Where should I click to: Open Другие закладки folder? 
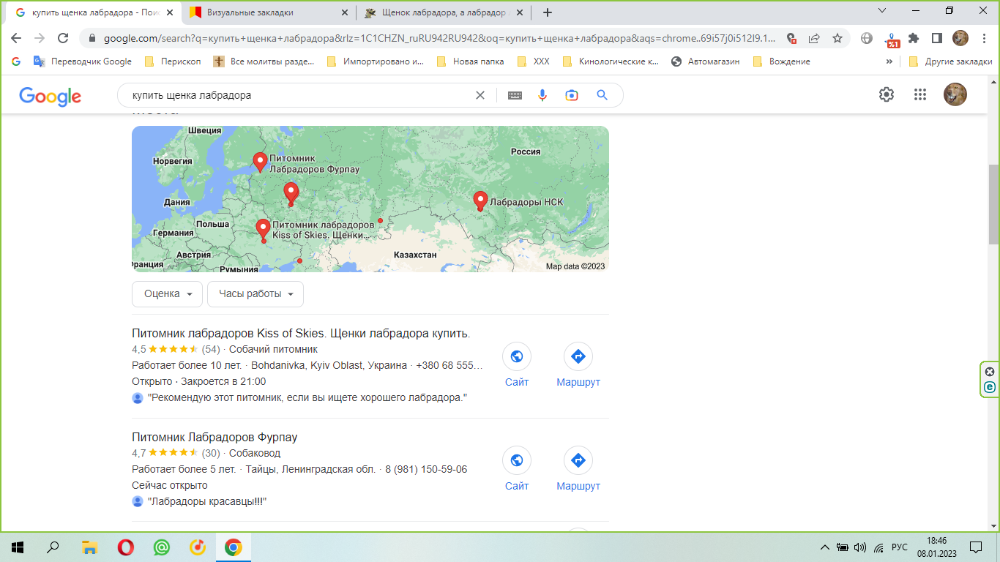point(950,61)
